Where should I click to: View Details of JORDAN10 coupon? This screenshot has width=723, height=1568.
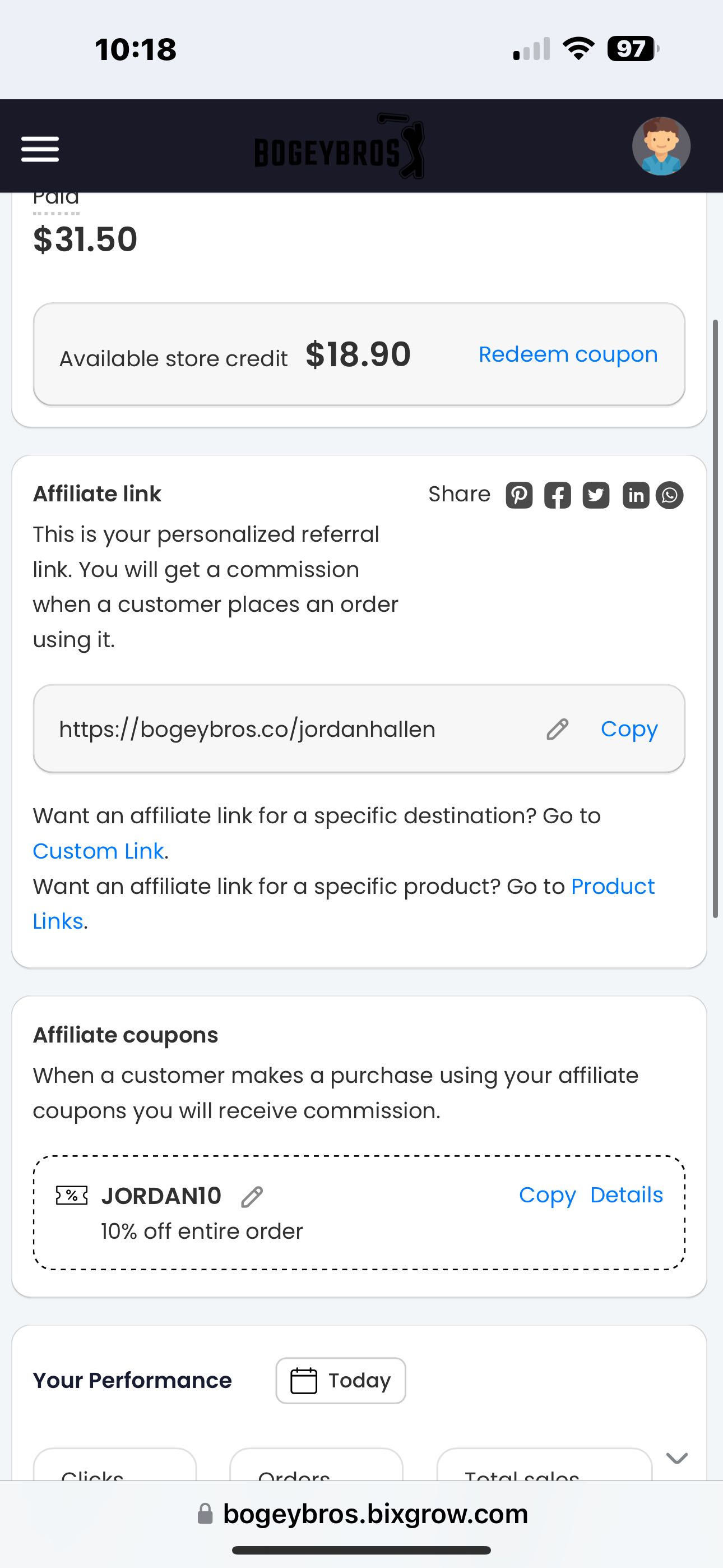626,1195
